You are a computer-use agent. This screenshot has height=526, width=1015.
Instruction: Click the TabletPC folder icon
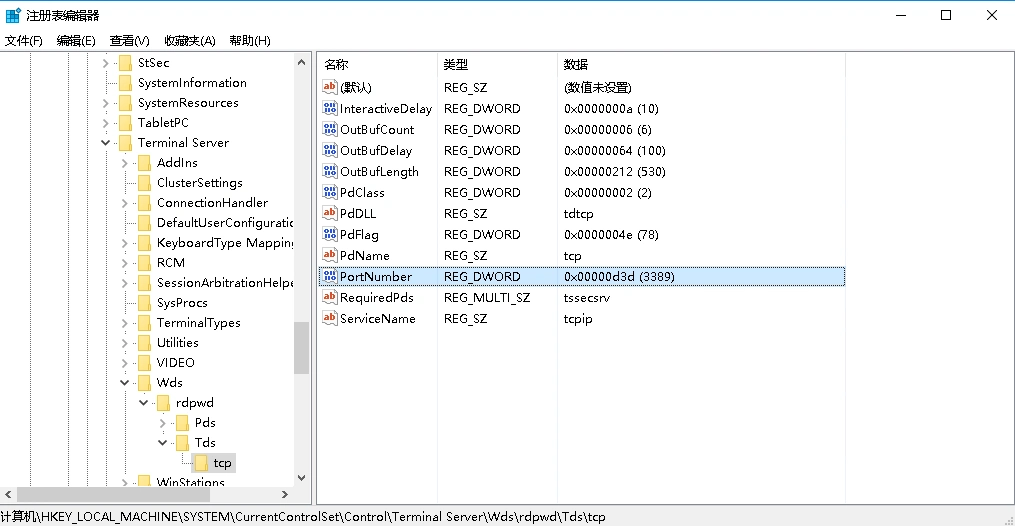point(126,123)
